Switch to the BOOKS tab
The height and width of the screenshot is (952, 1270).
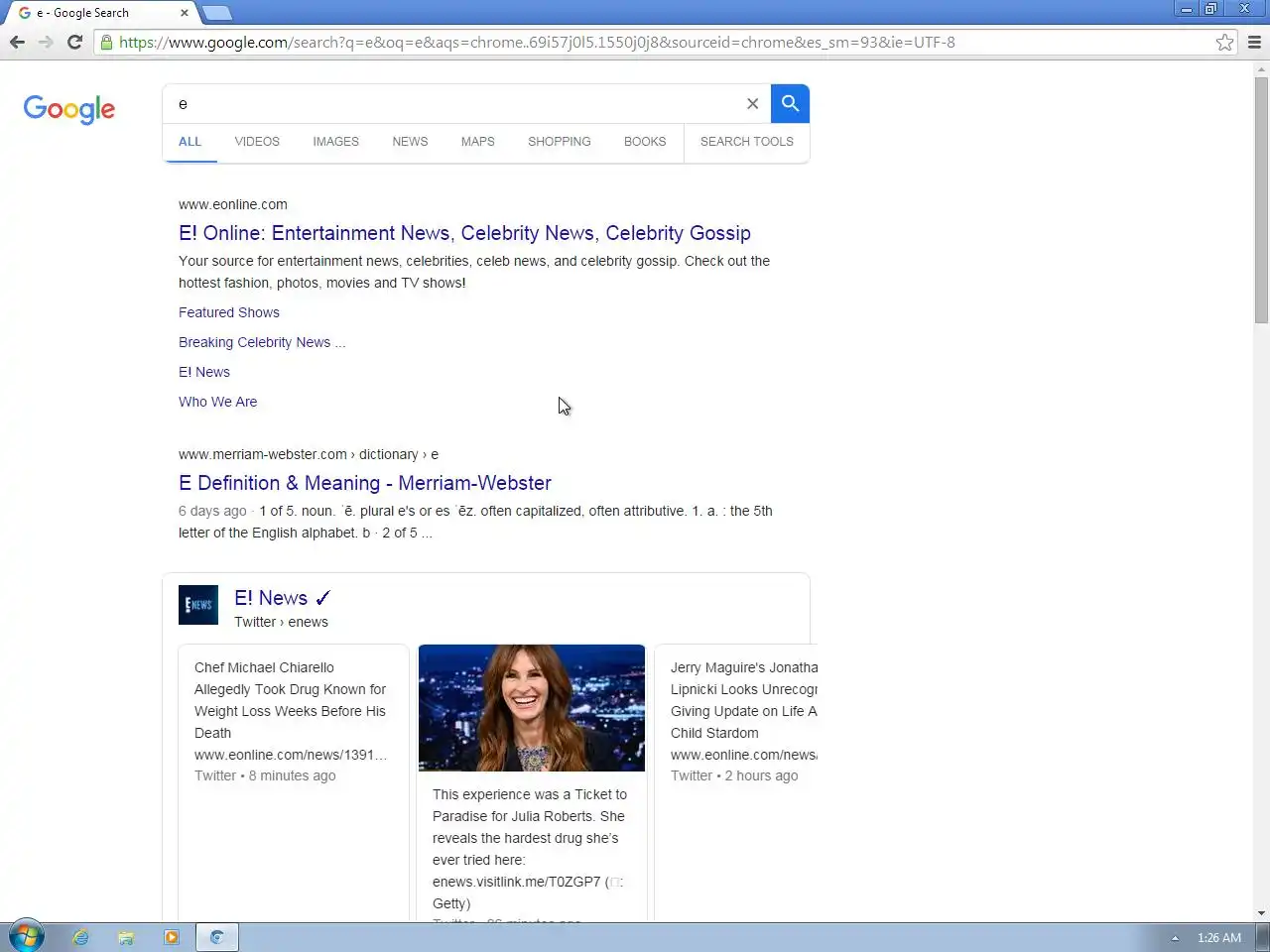pos(645,141)
